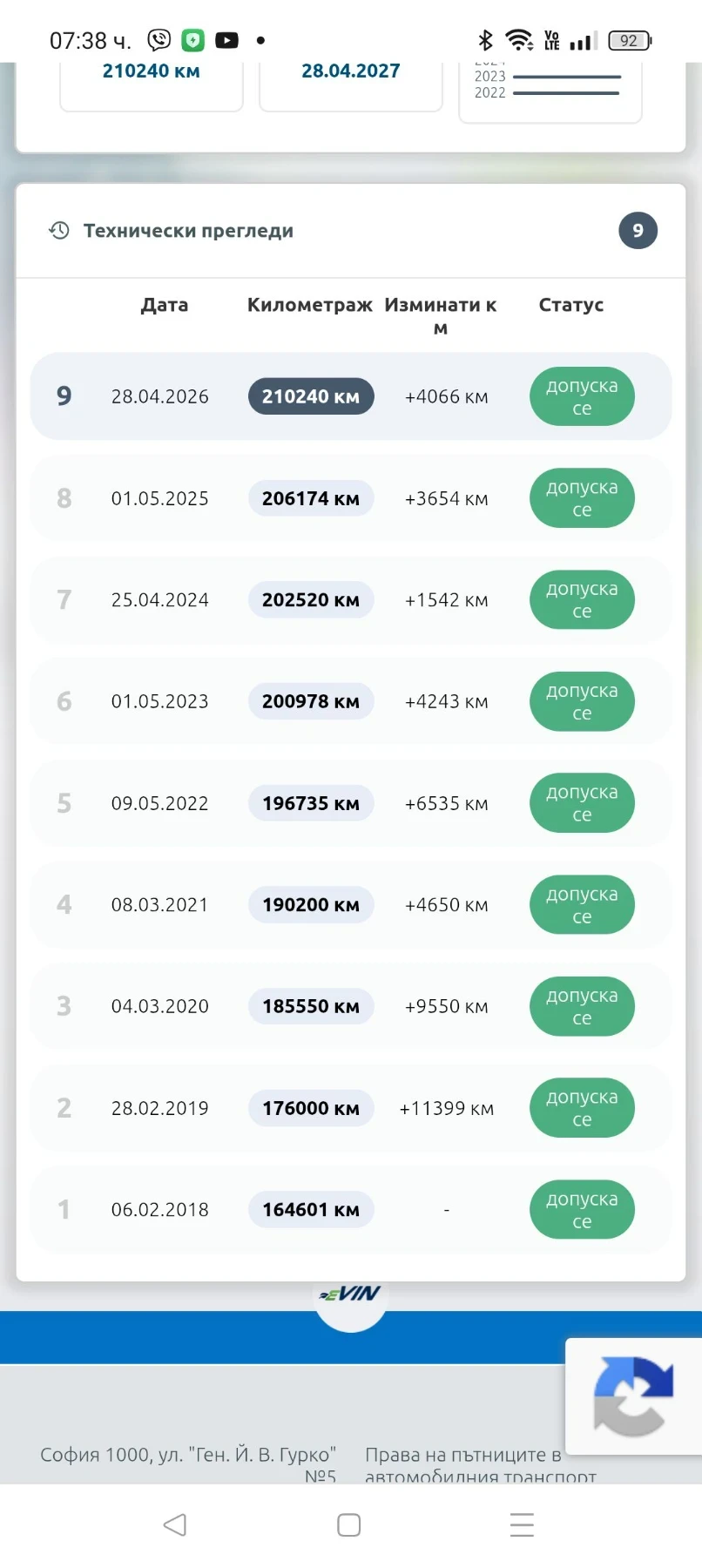Tap the YouTube notification icon in status bar
Screen dimensions: 702x1568
226,40
